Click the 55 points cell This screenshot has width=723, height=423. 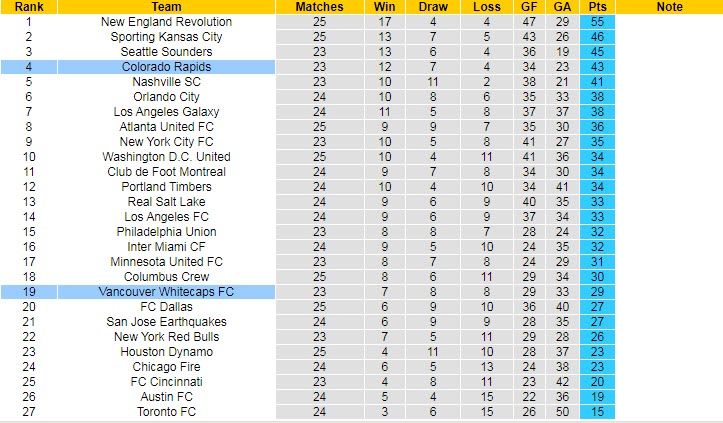click(597, 22)
